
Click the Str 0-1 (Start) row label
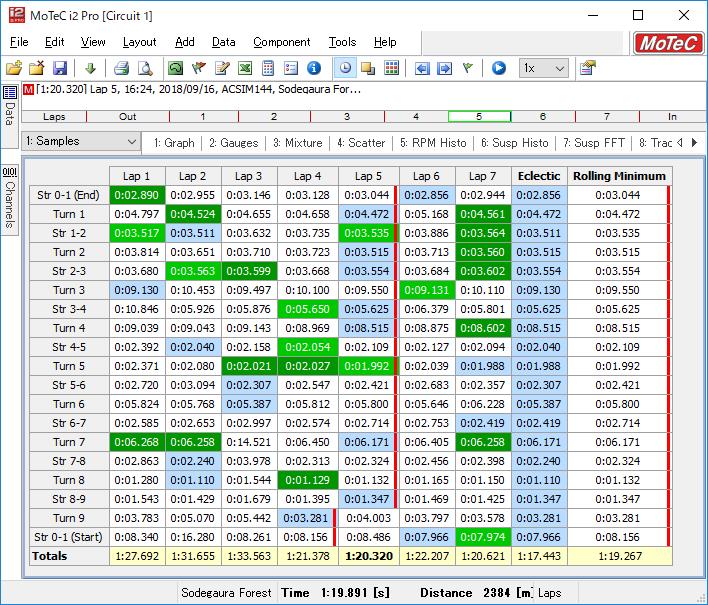pyautogui.click(x=69, y=537)
